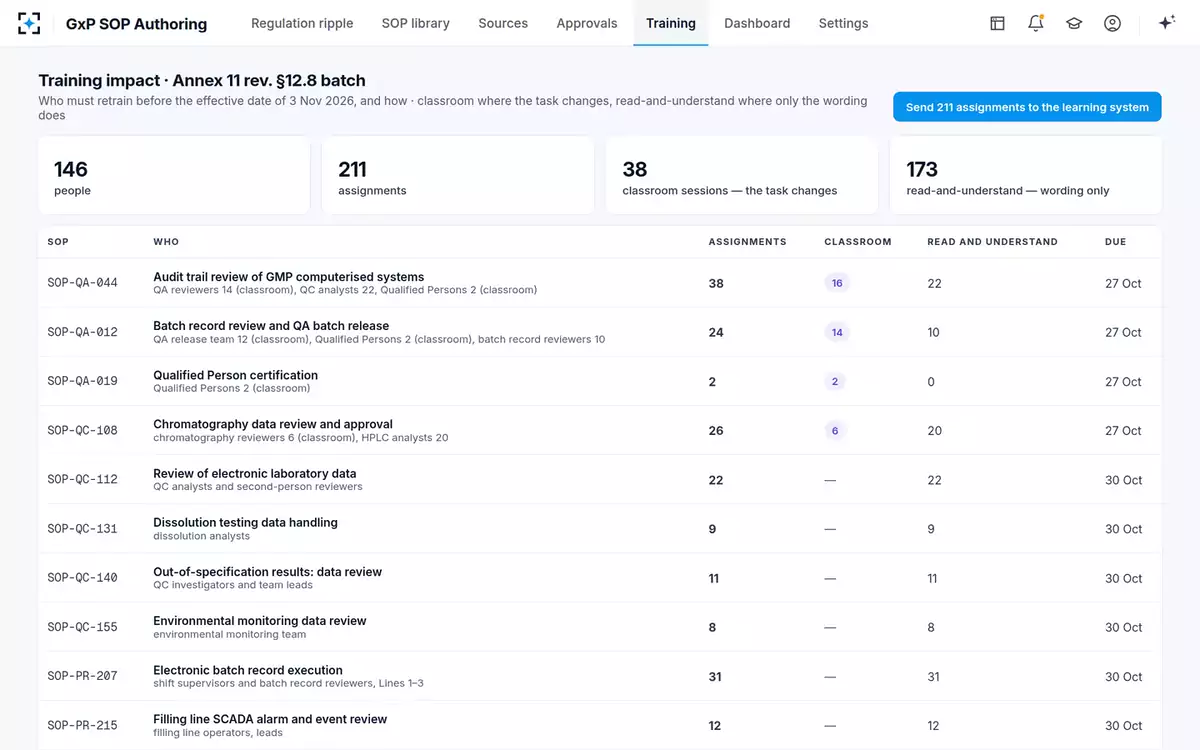Select SOP-QC-108 code
Image resolution: width=1200 pixels, height=750 pixels.
[82, 430]
